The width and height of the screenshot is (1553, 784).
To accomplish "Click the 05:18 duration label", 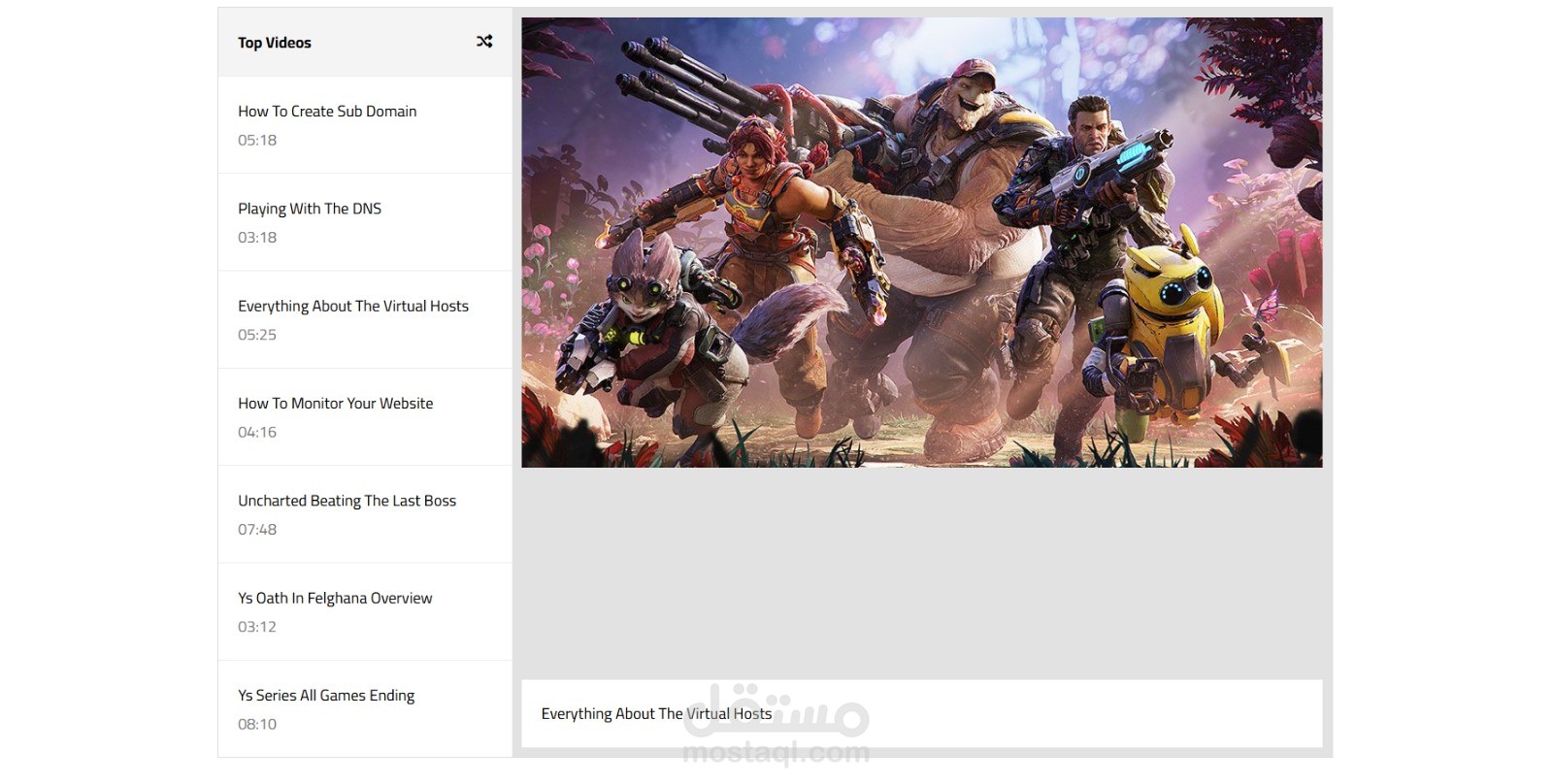I will (257, 140).
